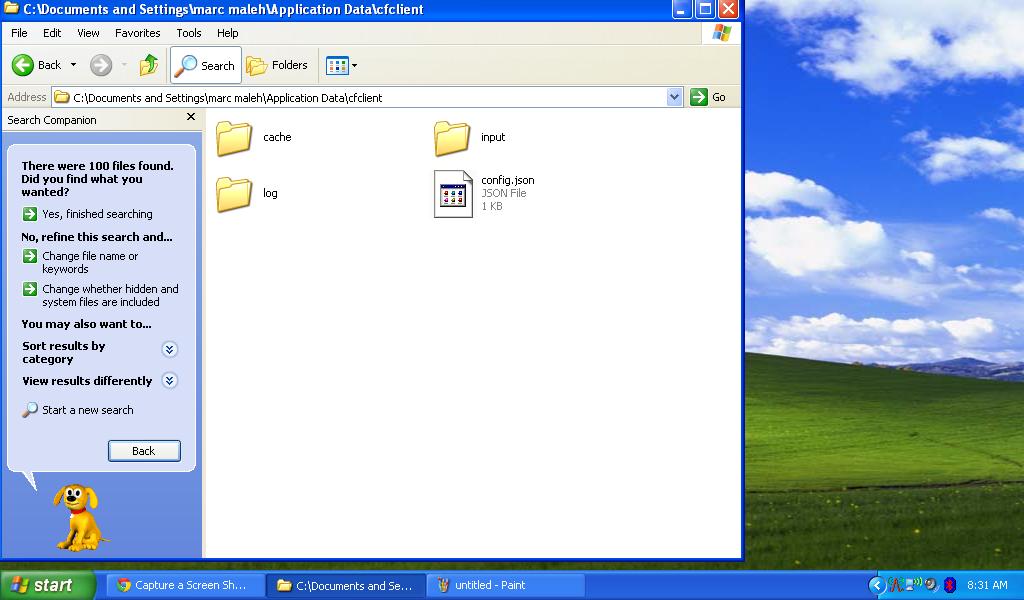Click the address bar path field
Screen dimensions: 1024x600
tap(360, 98)
